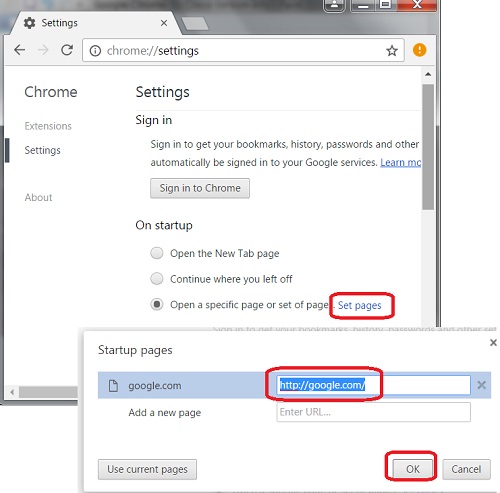Click the Sign in to Chrome button
This screenshot has height=493, width=500.
(200, 188)
